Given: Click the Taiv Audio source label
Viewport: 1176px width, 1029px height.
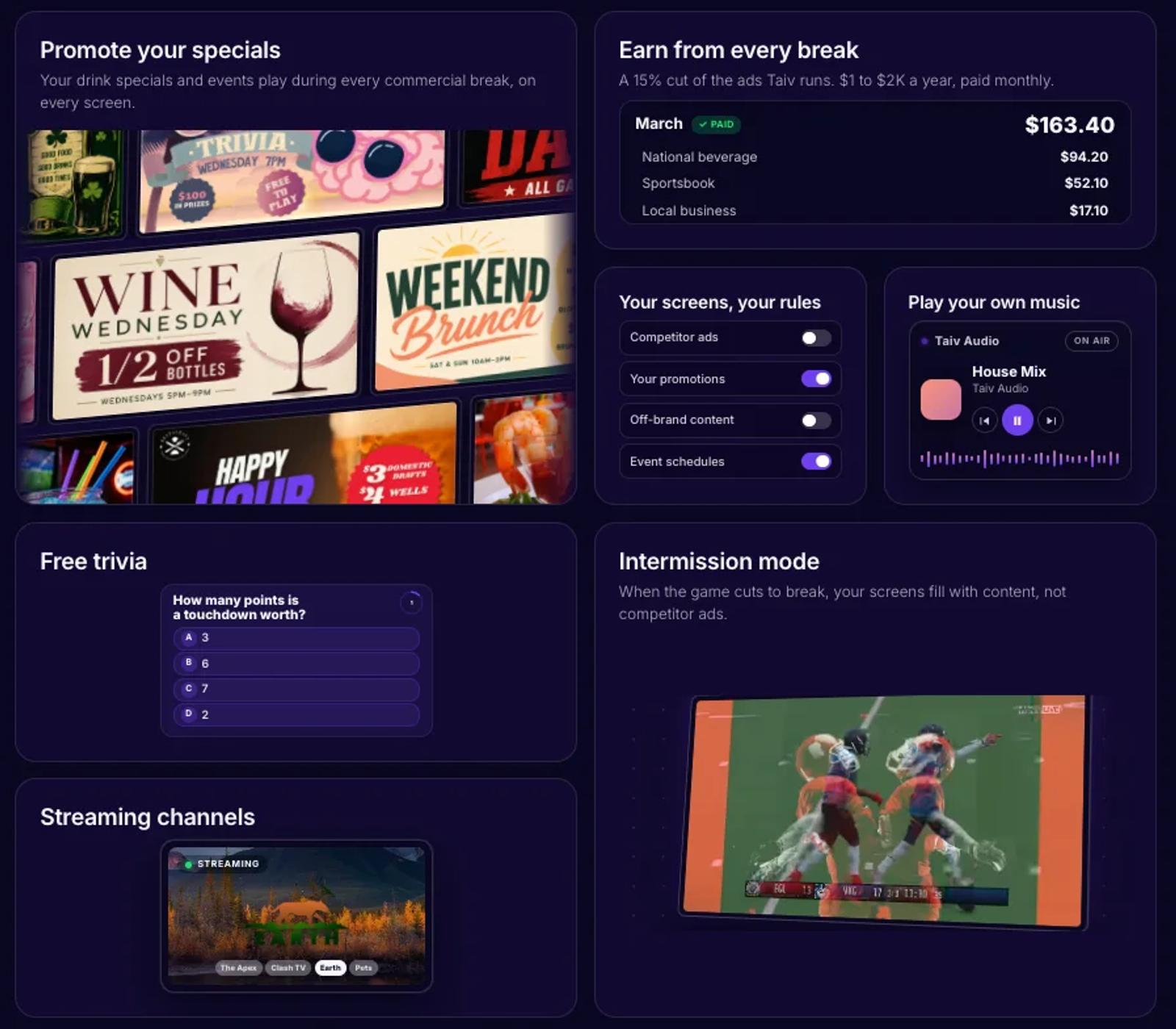Looking at the screenshot, I should pos(966,341).
